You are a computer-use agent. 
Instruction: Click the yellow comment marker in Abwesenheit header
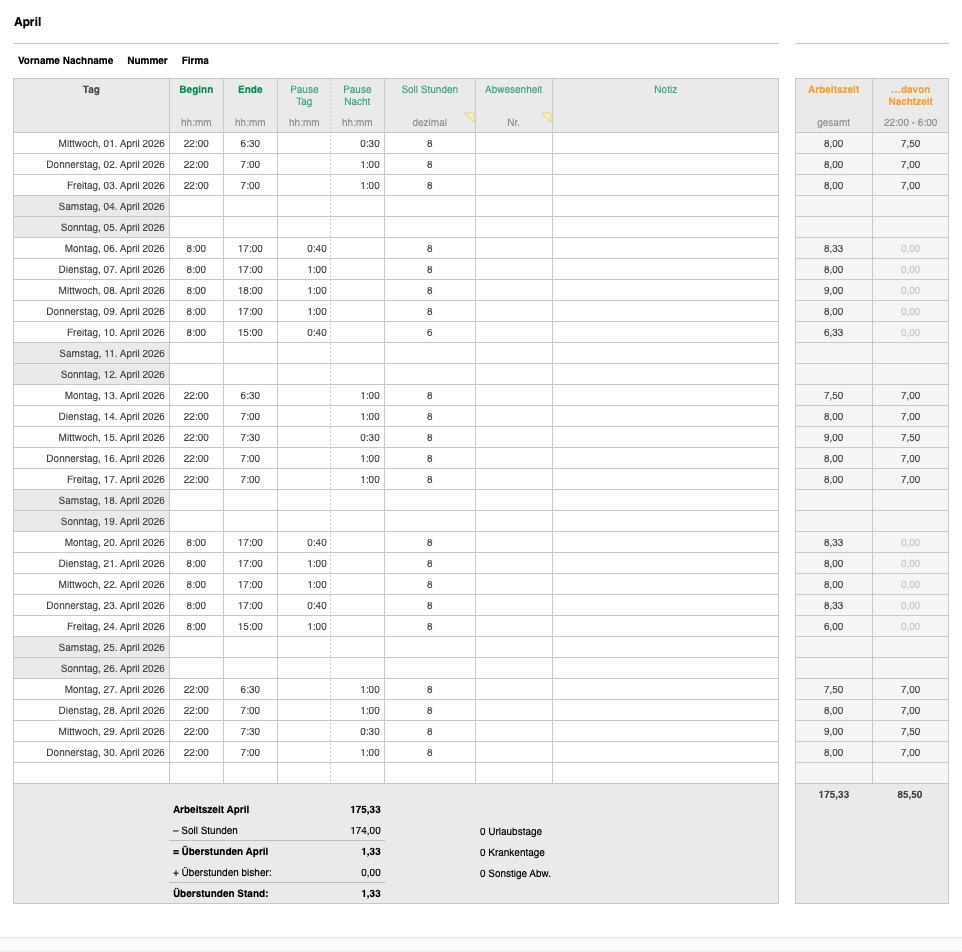[546, 117]
